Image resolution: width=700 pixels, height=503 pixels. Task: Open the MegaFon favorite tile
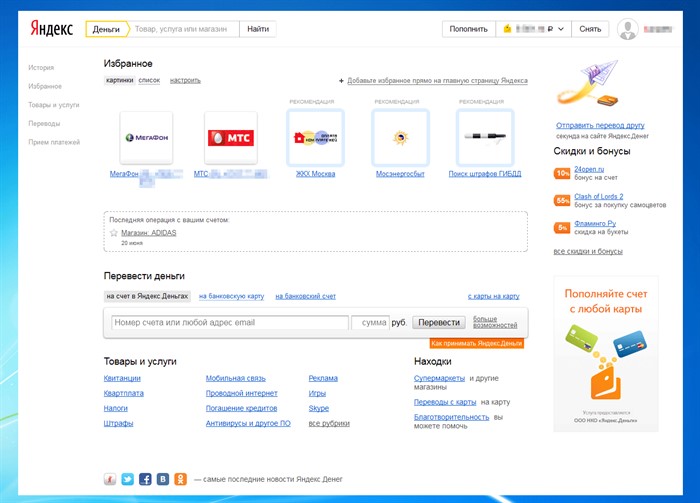point(146,137)
